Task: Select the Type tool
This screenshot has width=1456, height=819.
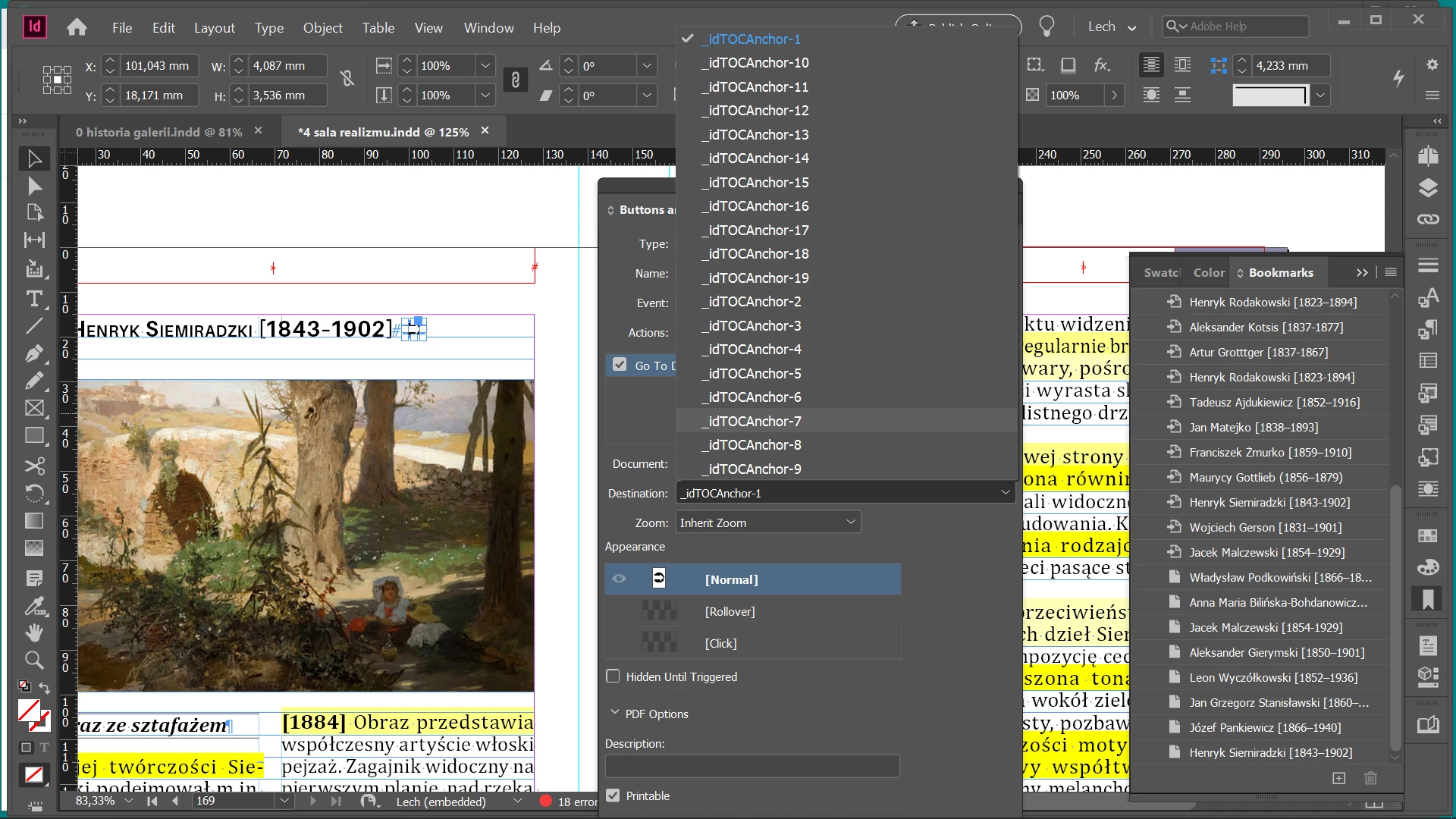Action: (x=34, y=299)
